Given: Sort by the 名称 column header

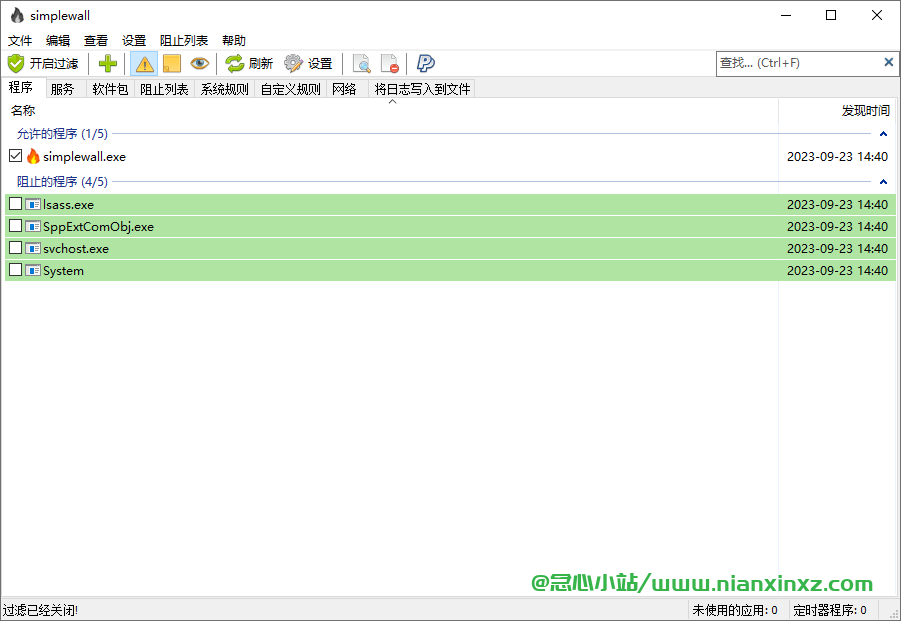Looking at the screenshot, I should tap(23, 110).
